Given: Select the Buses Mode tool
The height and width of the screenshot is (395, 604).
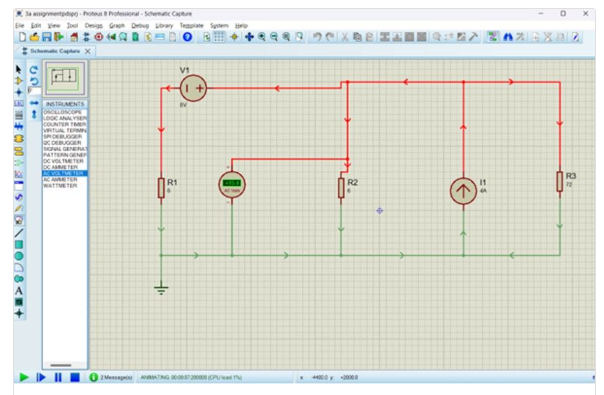Looking at the screenshot, I should (18, 126).
